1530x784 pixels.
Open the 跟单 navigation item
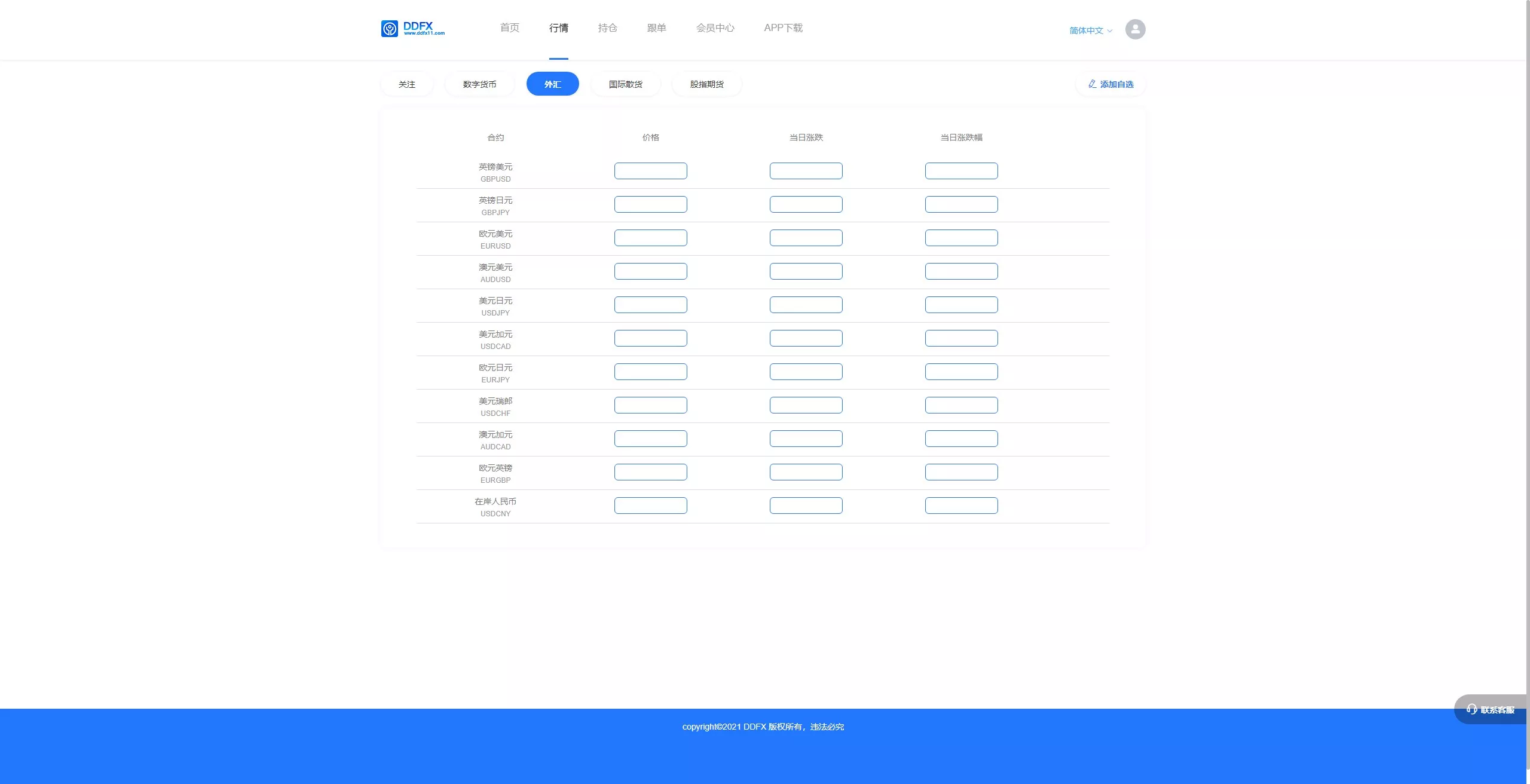(x=656, y=28)
